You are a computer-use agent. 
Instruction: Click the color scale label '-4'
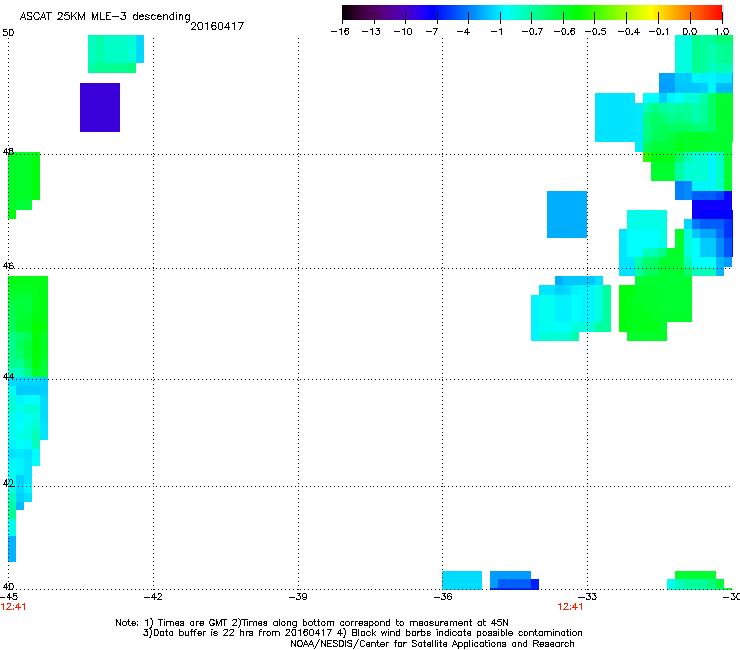[463, 32]
